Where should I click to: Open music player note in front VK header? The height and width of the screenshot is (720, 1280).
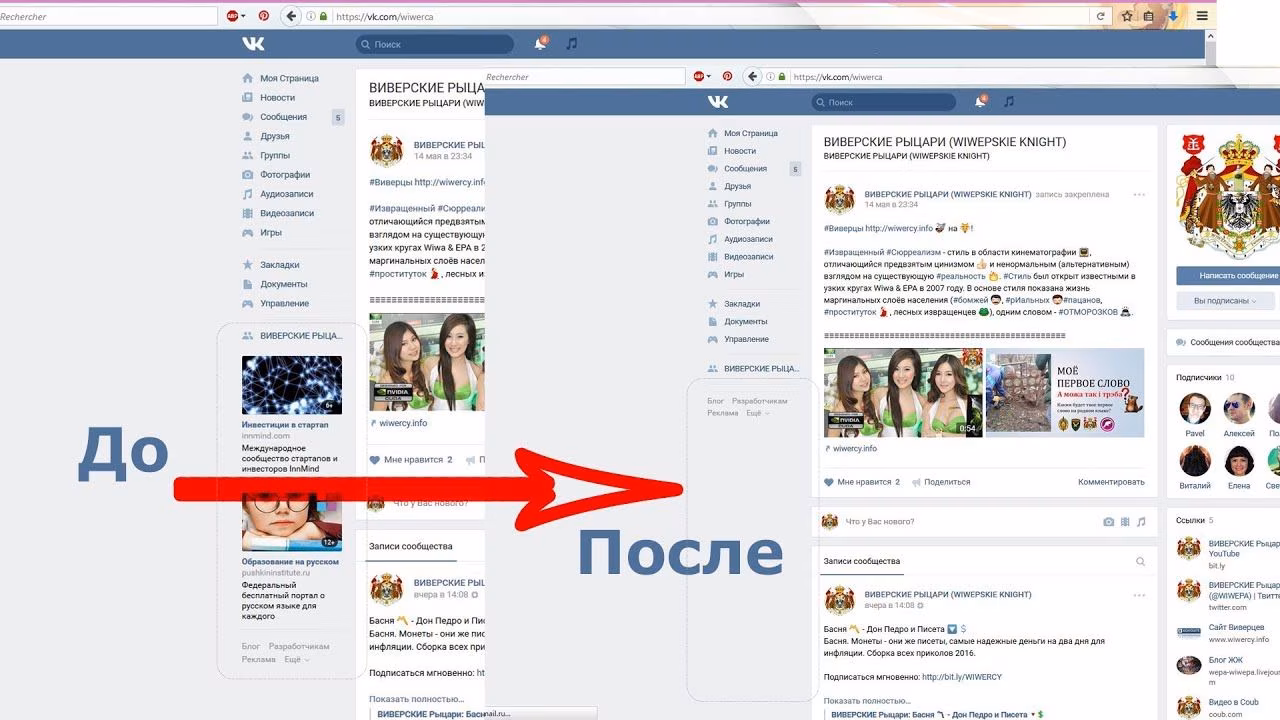click(x=1009, y=101)
